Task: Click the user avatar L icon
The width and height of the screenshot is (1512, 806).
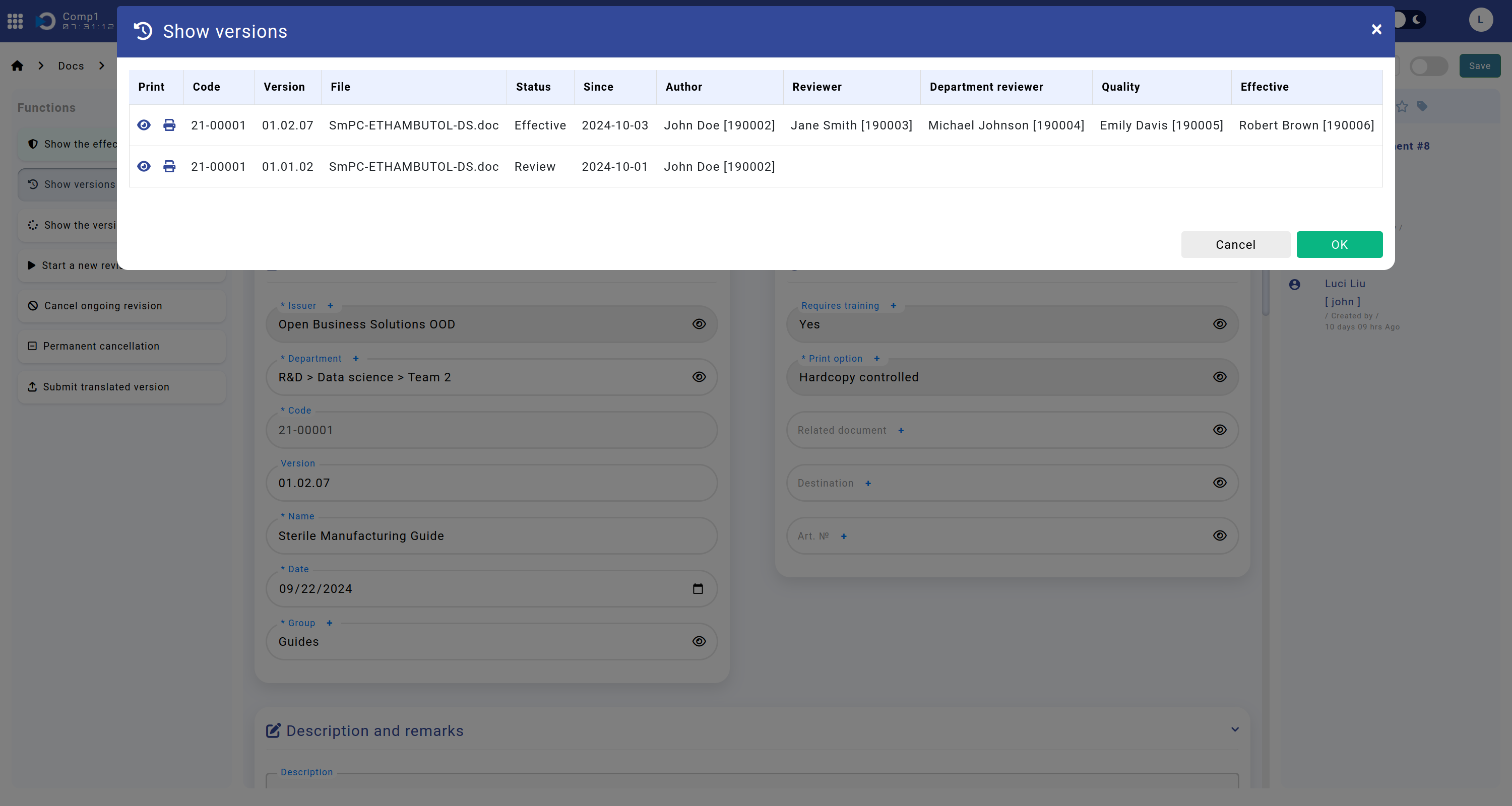Action: click(1480, 20)
